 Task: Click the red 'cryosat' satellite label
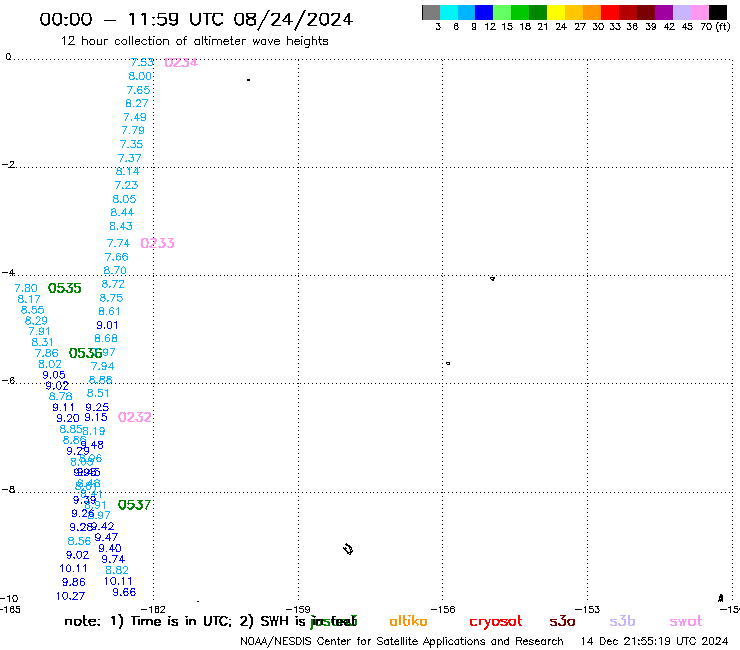click(496, 622)
